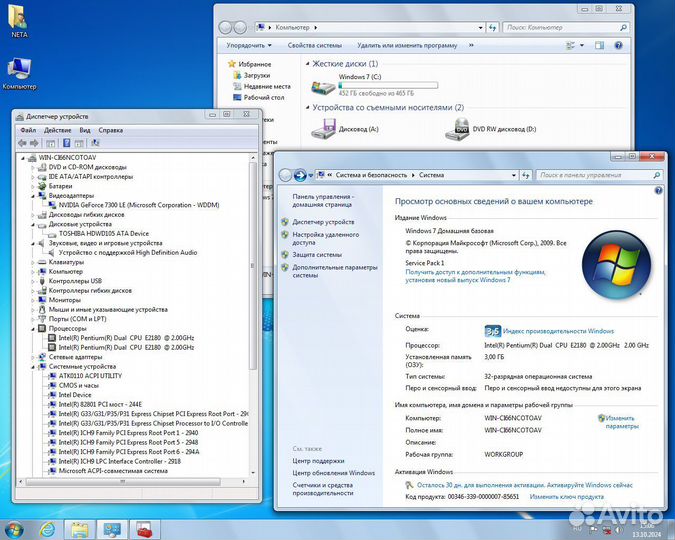Click the Поиск: Компьютер search field
675x540 pixels.
point(565,28)
